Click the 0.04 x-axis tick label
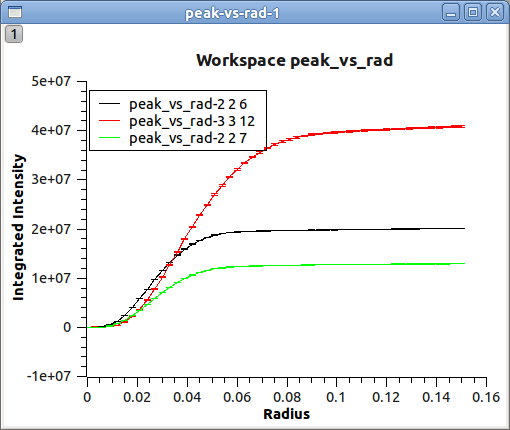This screenshot has height=430, width=510. tap(187, 397)
